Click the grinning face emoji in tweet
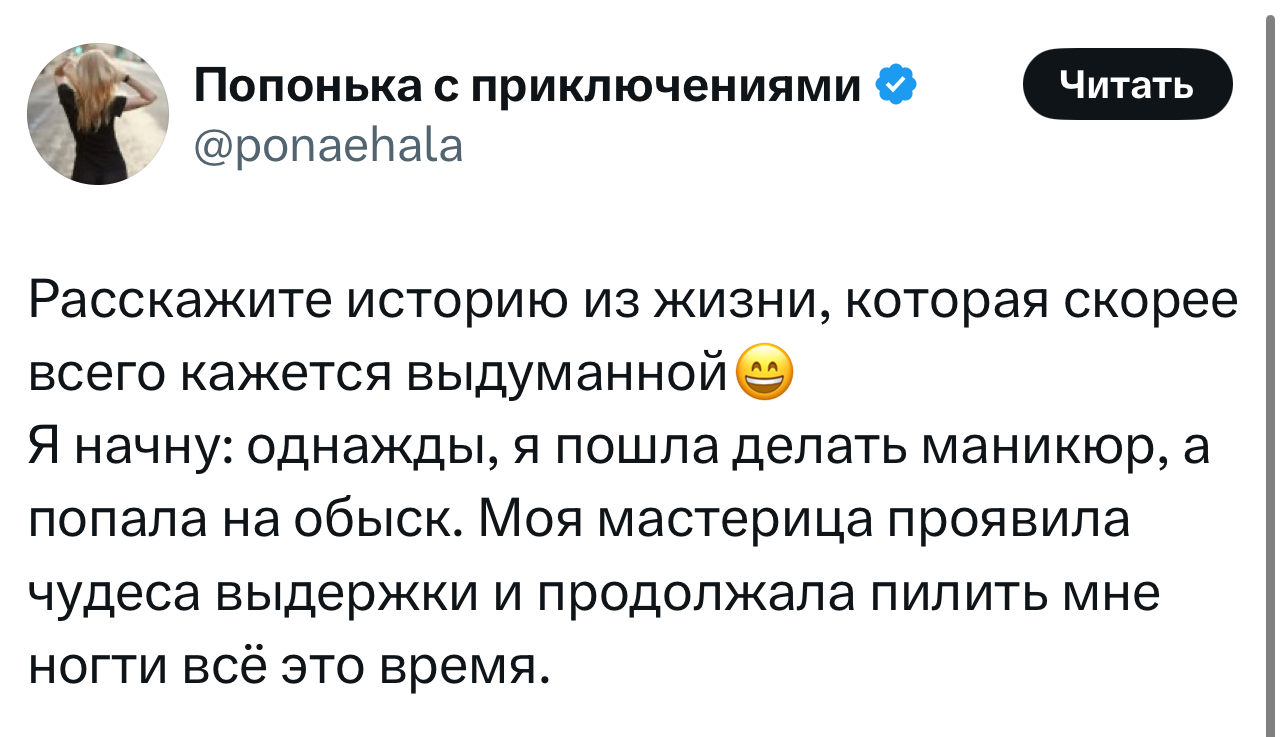The height and width of the screenshot is (737, 1284). click(765, 376)
